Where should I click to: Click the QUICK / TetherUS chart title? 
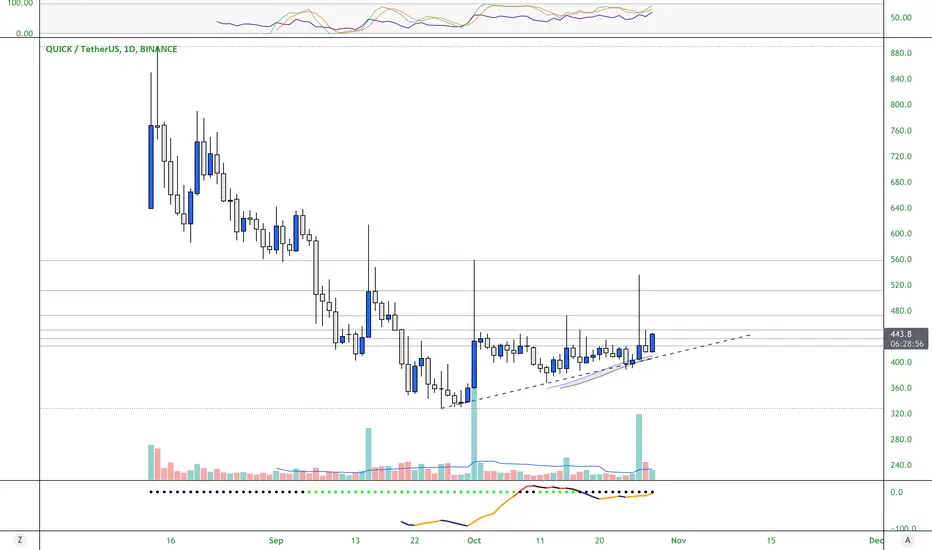tap(111, 49)
